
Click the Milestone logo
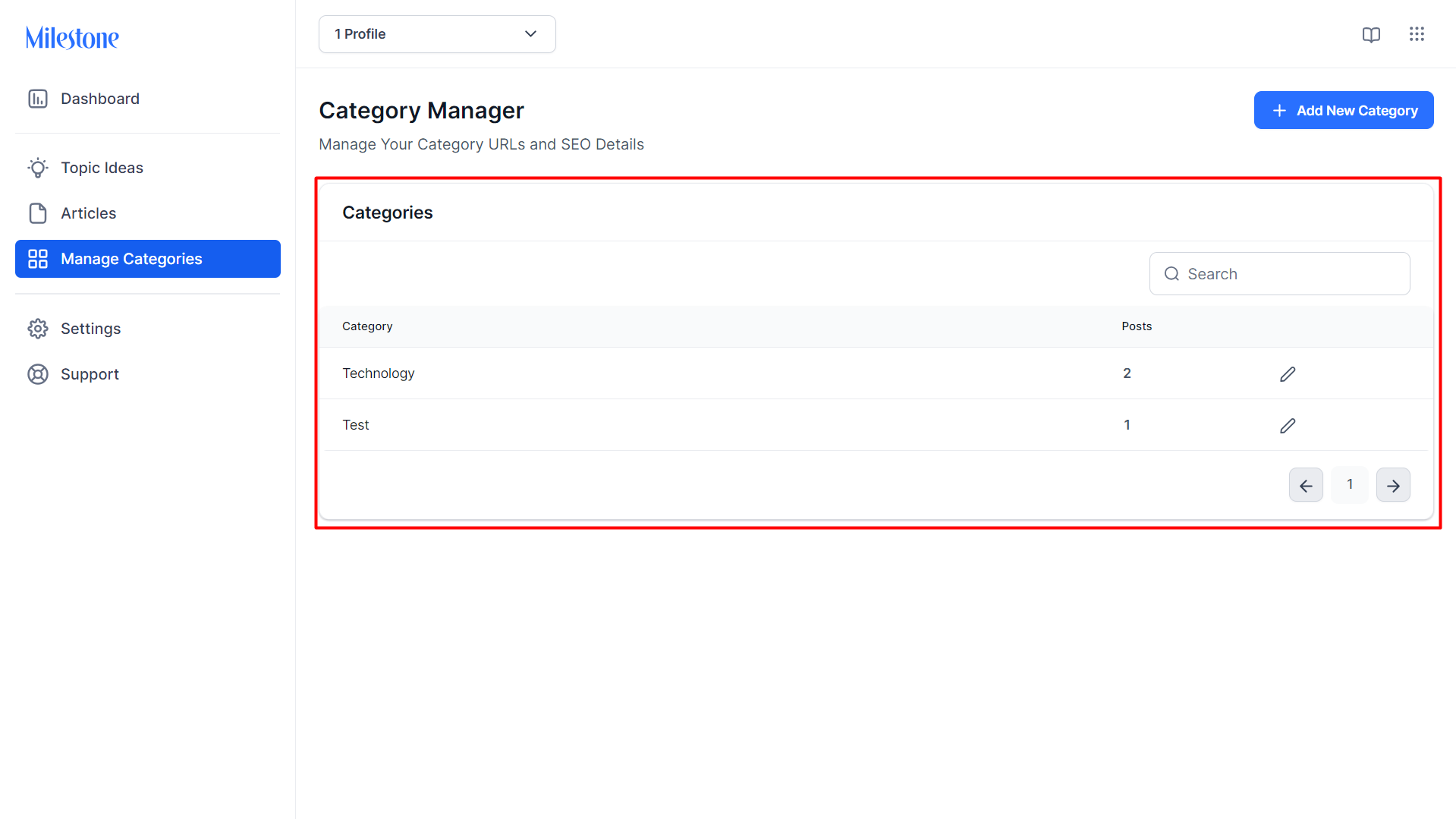72,37
